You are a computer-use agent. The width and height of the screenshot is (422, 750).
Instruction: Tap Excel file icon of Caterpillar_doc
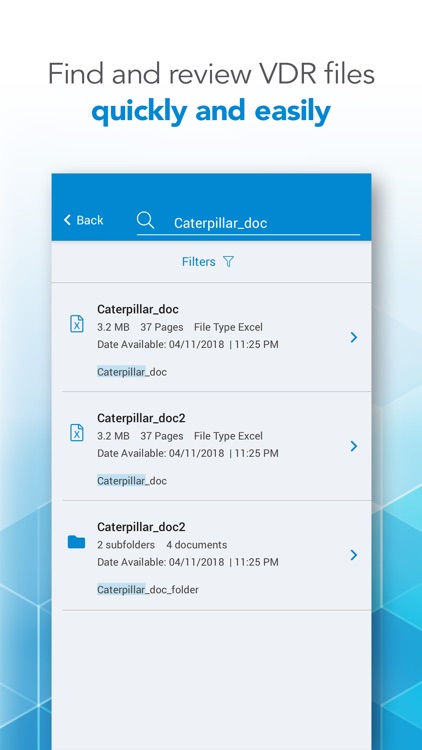click(77, 324)
